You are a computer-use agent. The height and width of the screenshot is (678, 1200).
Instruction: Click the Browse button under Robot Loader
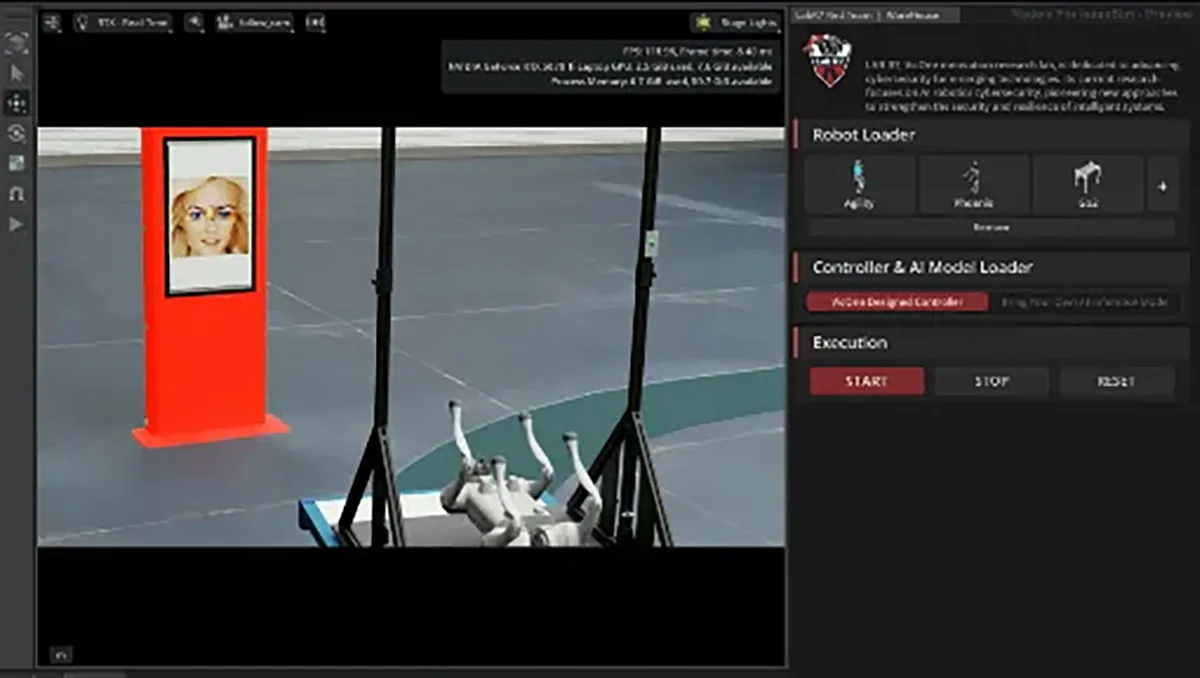(991, 227)
